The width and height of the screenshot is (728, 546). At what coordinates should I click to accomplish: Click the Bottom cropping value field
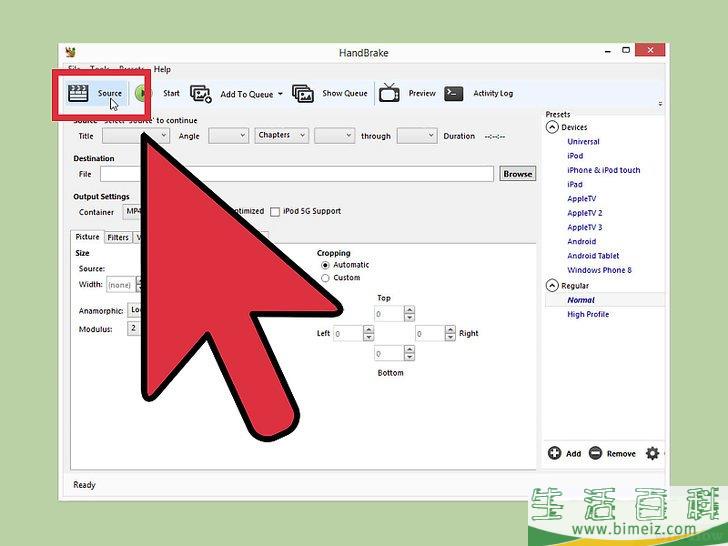389,353
